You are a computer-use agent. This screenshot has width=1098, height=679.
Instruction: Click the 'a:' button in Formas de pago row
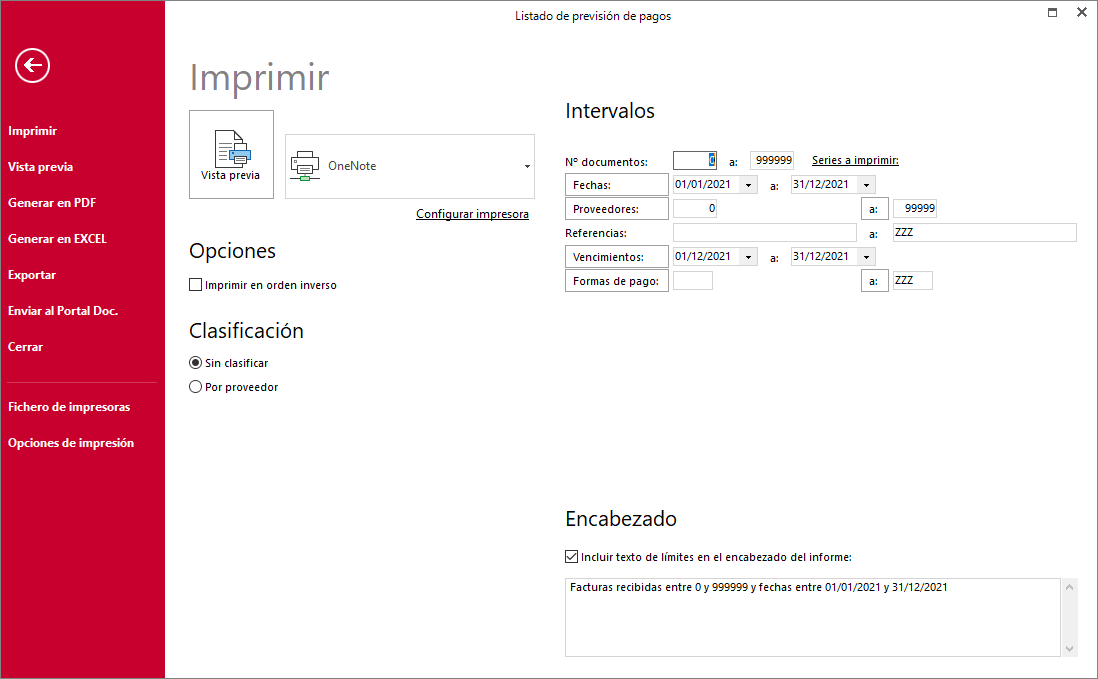click(x=875, y=281)
